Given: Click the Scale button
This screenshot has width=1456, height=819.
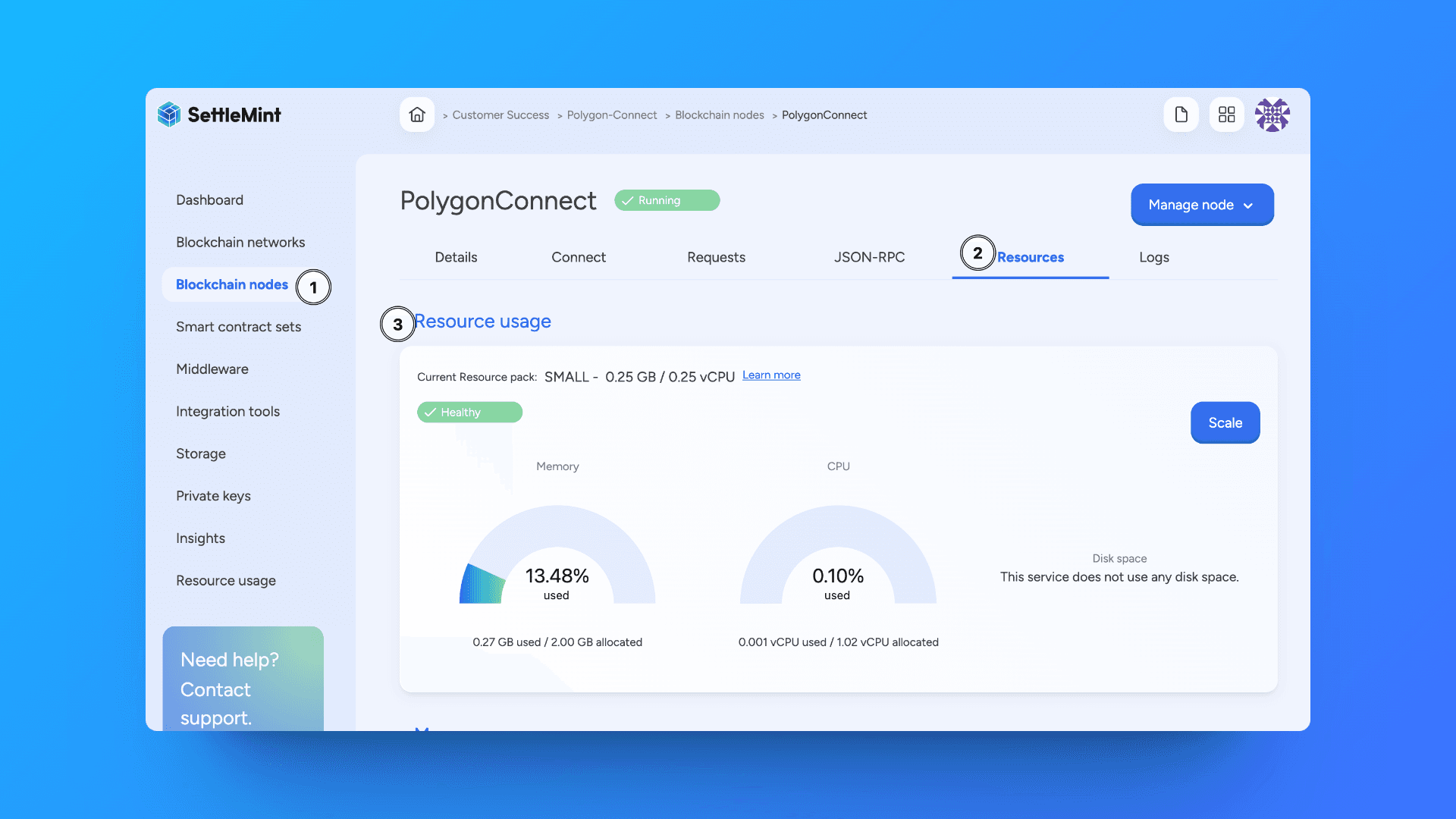Looking at the screenshot, I should pos(1225,422).
